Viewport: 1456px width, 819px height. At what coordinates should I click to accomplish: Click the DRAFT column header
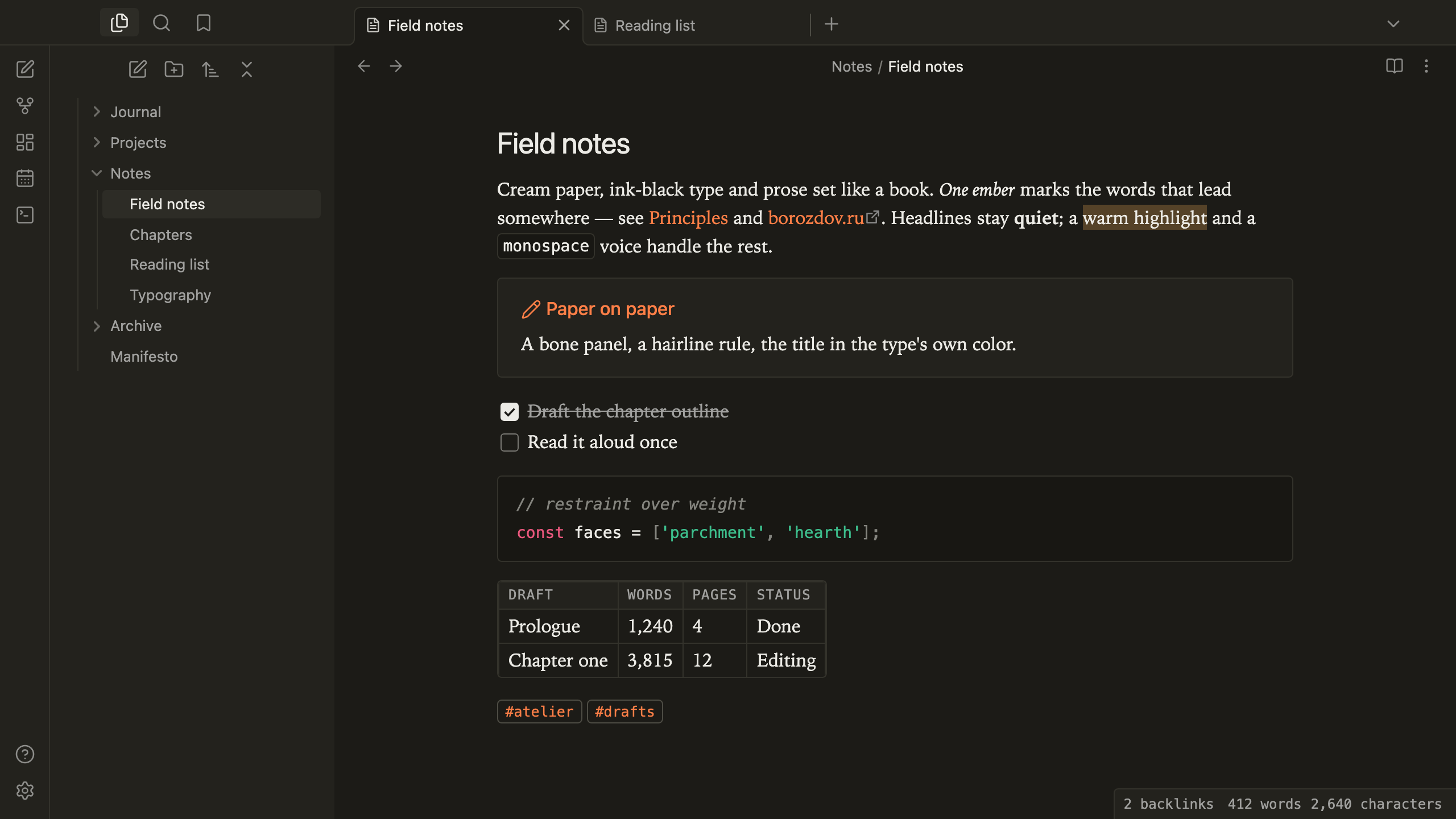[x=559, y=595]
